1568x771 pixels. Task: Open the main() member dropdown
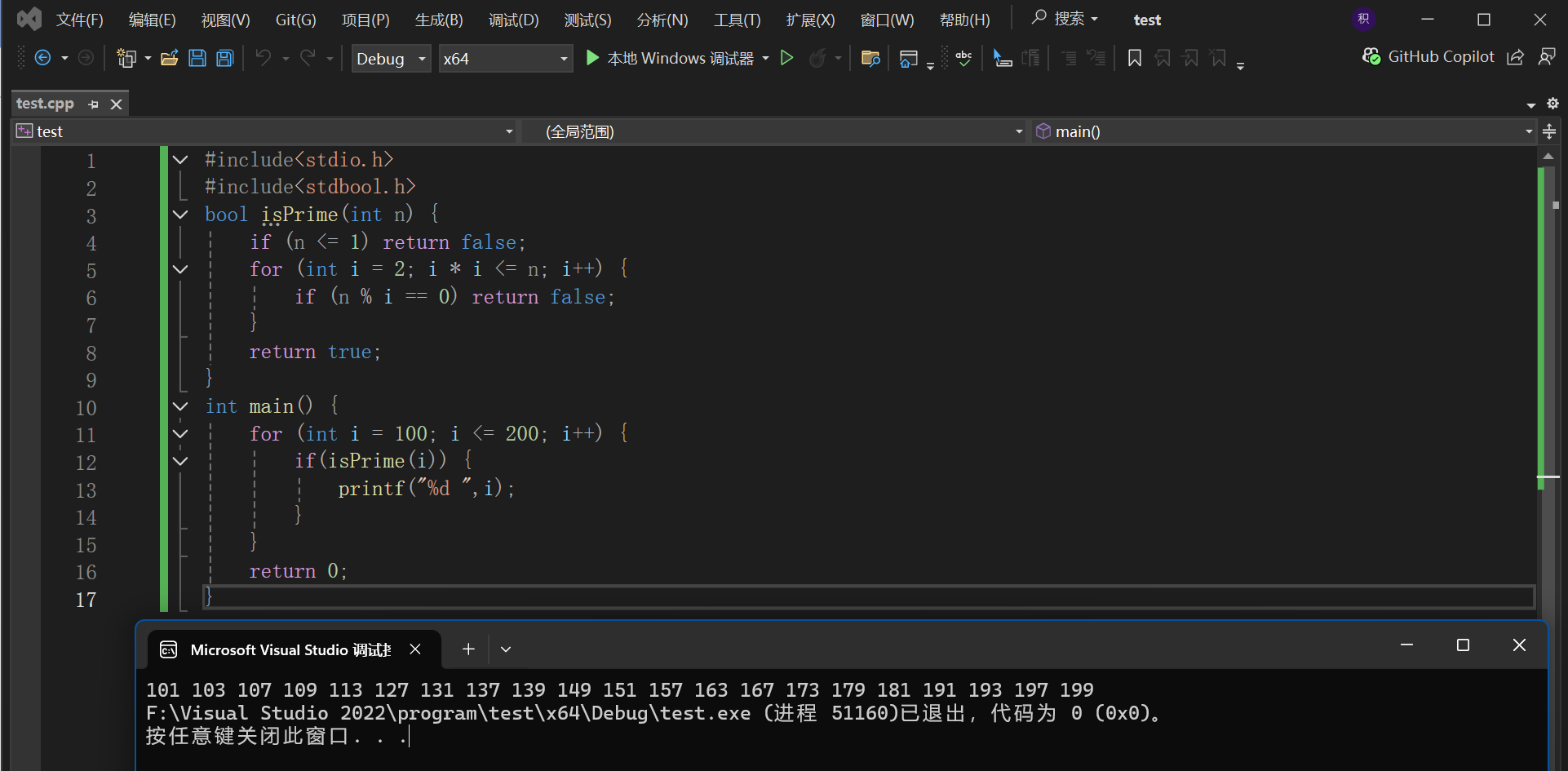(1284, 131)
